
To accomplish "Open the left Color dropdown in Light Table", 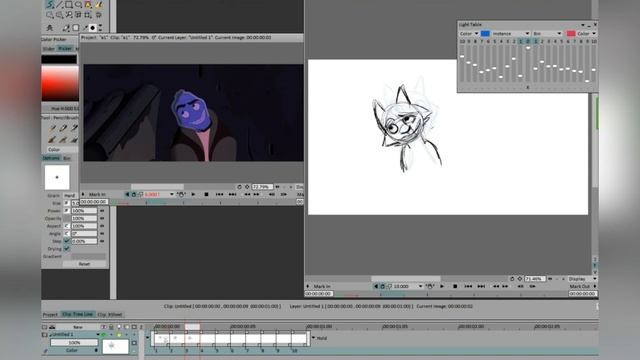I will (x=469, y=33).
